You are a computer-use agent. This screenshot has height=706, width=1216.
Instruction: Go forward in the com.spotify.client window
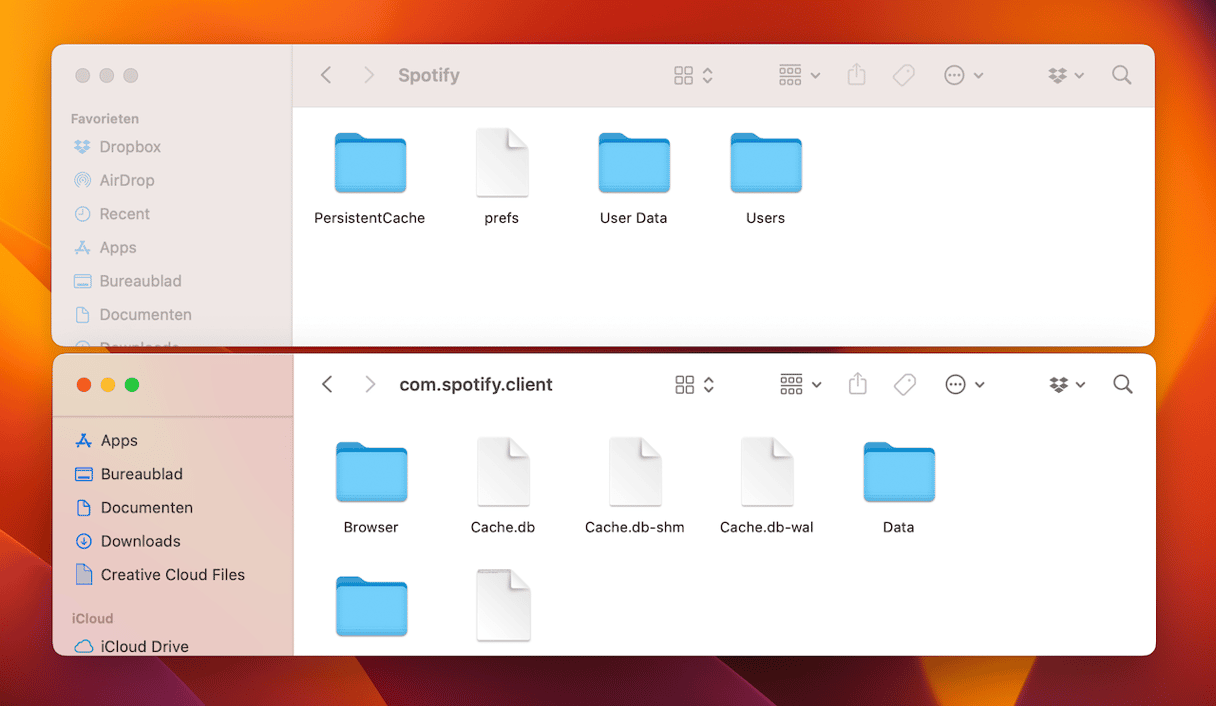click(x=370, y=385)
